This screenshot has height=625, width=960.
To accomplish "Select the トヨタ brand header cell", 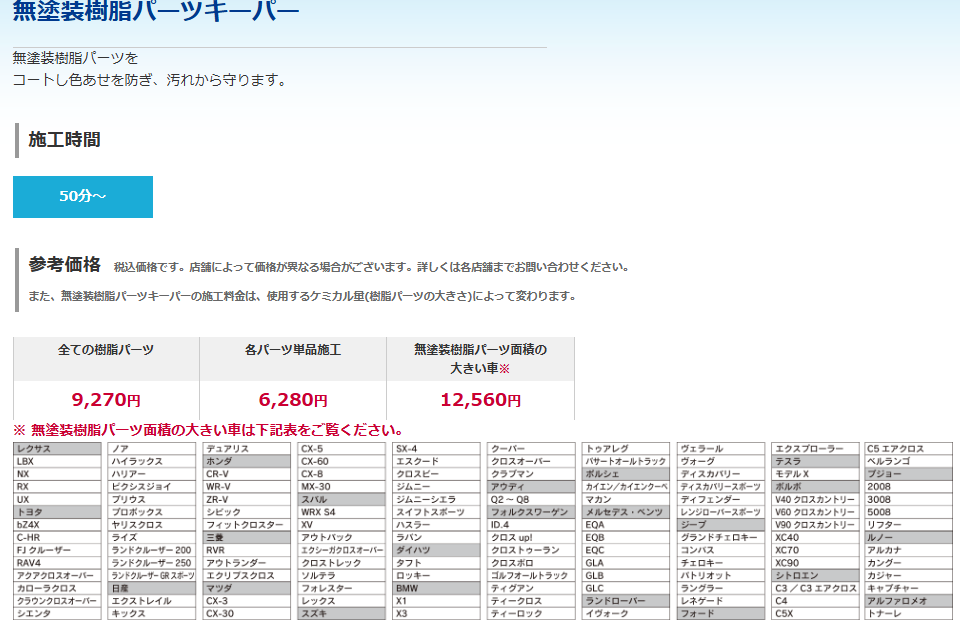I will pyautogui.click(x=57, y=512).
